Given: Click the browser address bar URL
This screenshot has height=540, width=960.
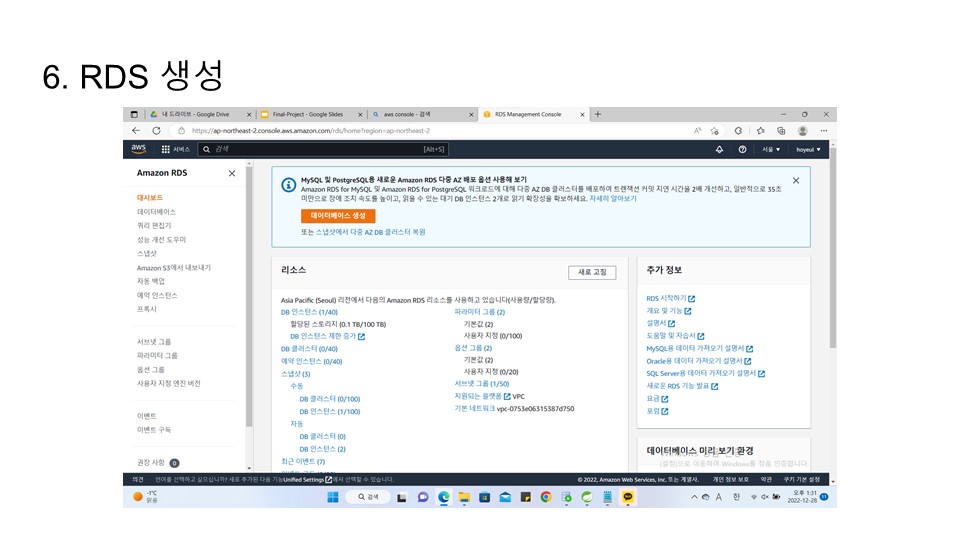Looking at the screenshot, I should click(x=311, y=130).
